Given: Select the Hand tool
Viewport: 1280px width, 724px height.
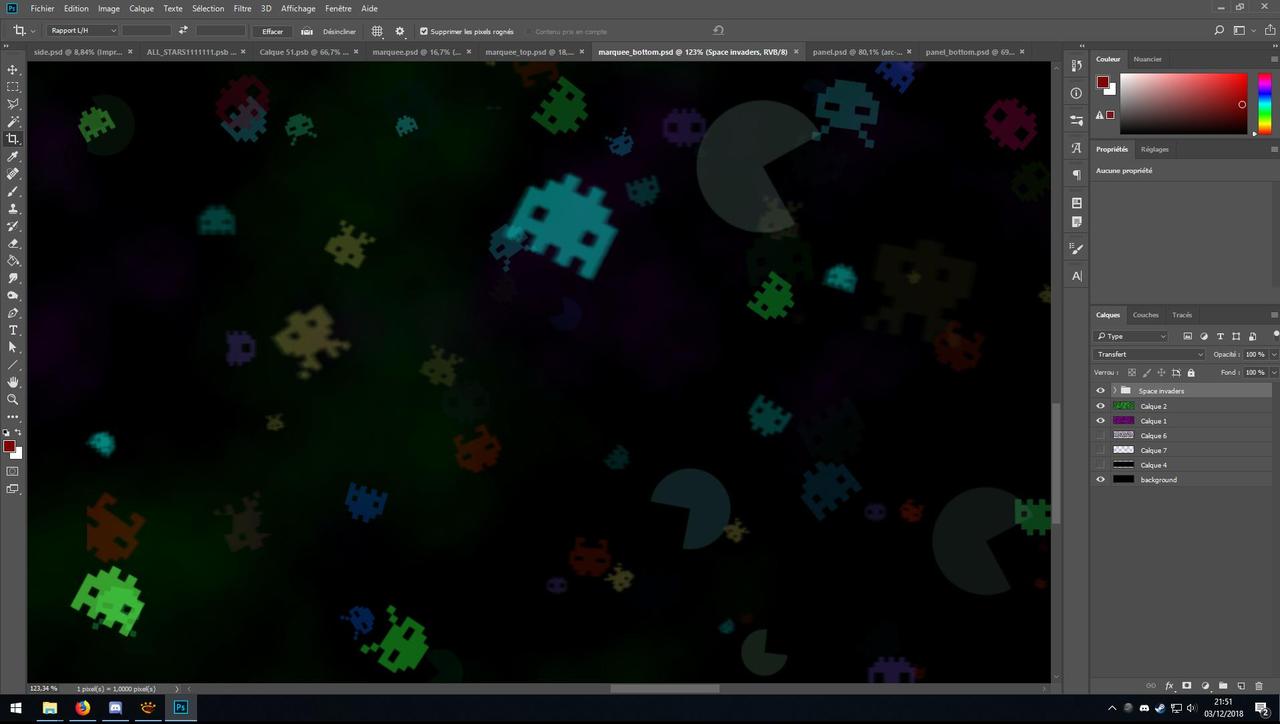Looking at the screenshot, I should coord(13,382).
